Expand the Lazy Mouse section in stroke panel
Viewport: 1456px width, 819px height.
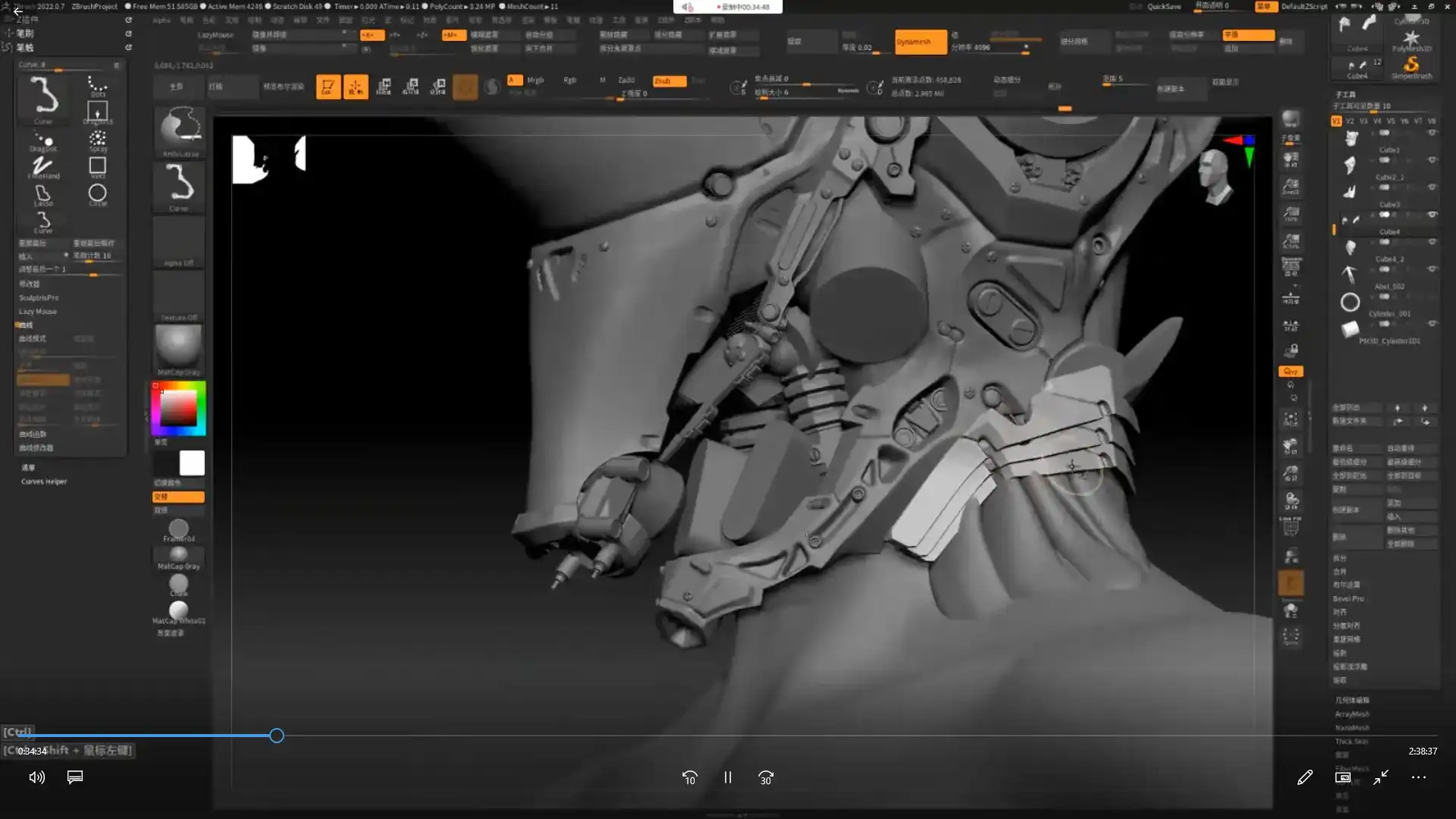(38, 312)
